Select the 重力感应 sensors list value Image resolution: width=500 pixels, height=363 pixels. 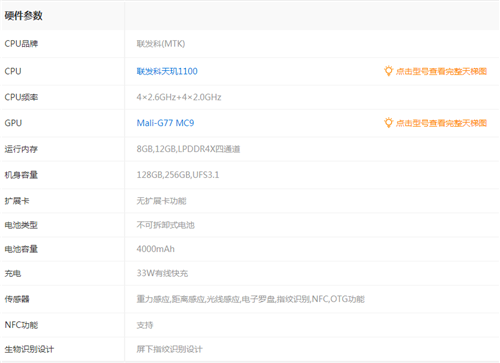[251, 299]
